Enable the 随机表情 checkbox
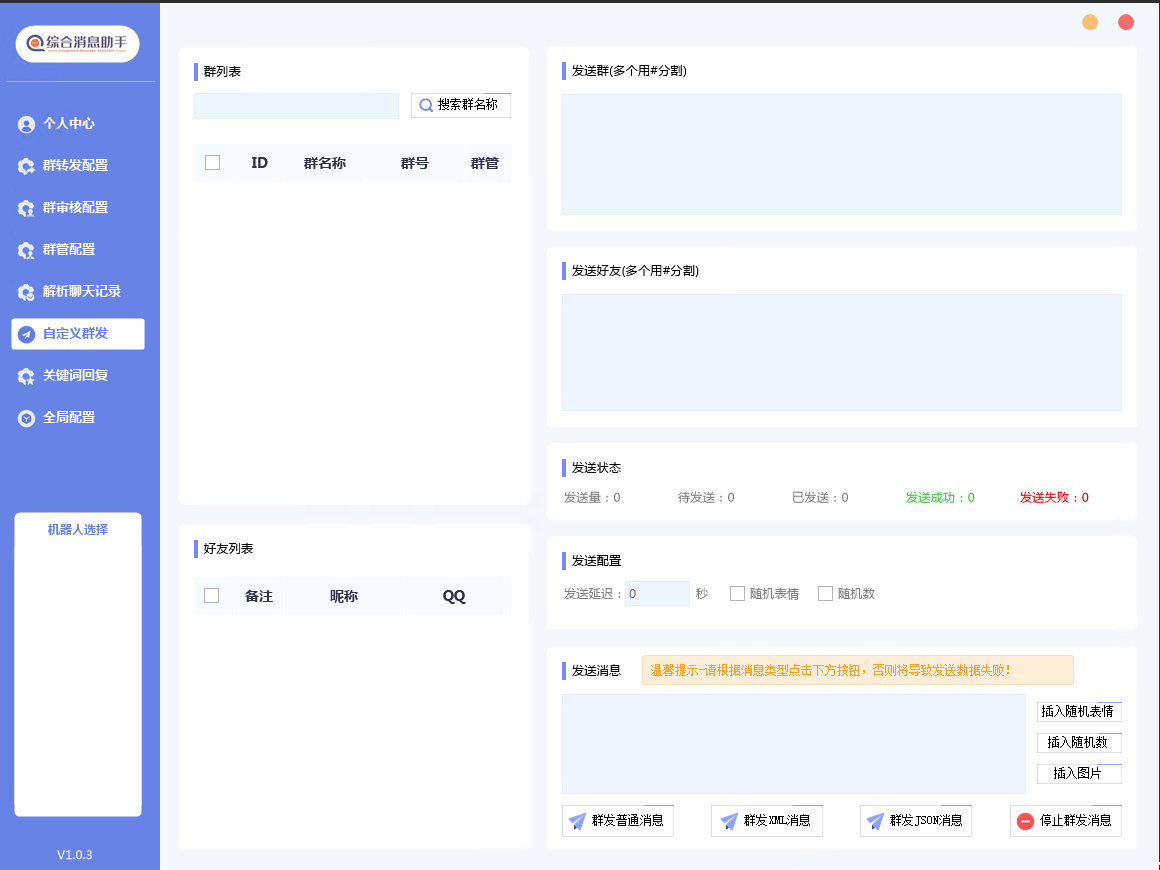This screenshot has width=1160, height=870. [x=737, y=594]
